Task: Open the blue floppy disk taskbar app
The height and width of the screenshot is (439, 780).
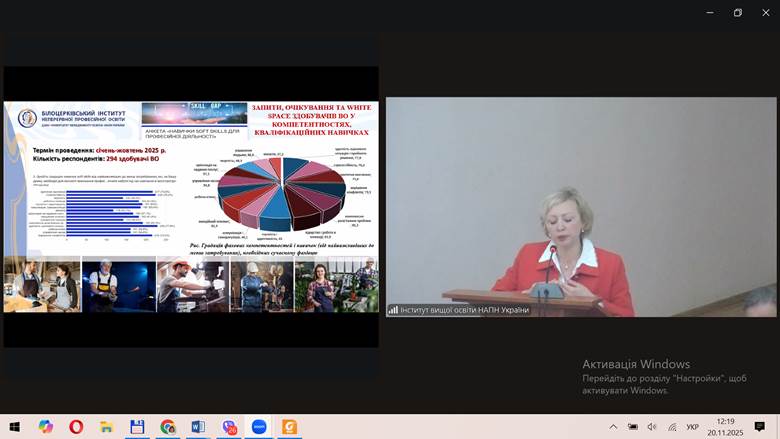Action: 137,426
